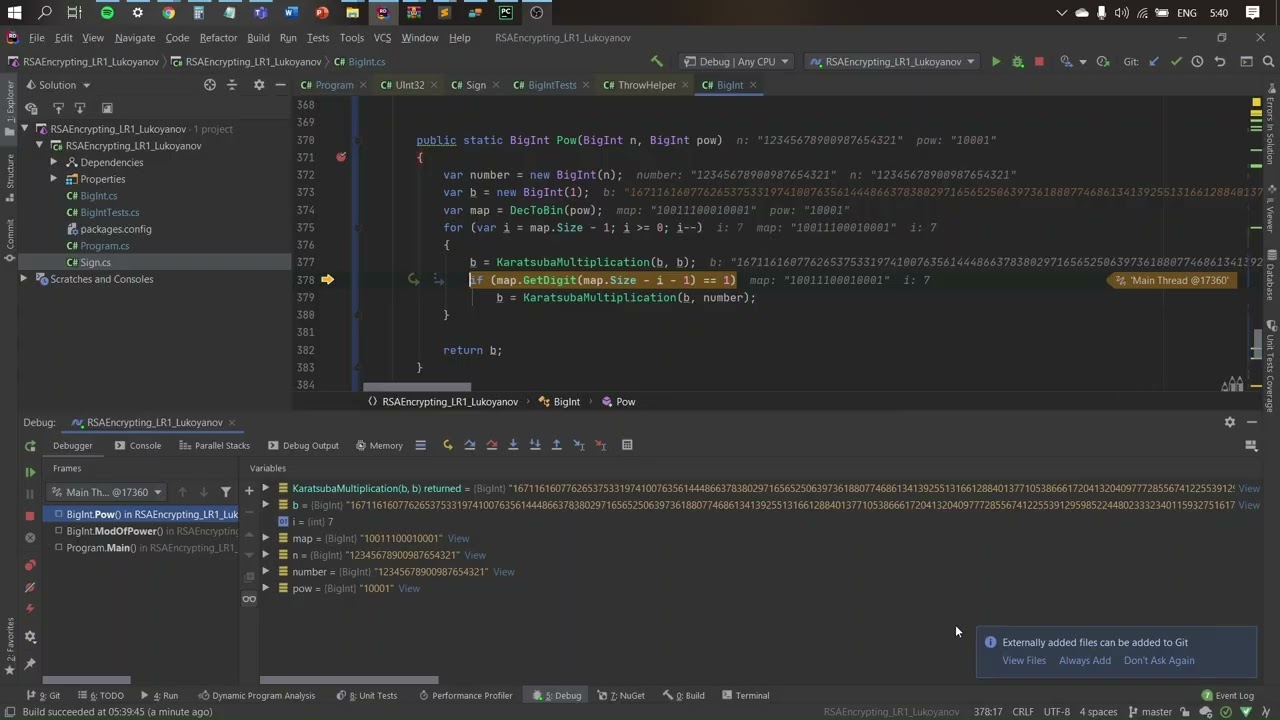Expand Properties node in Solution tree
1280x720 pixels.
click(53, 179)
